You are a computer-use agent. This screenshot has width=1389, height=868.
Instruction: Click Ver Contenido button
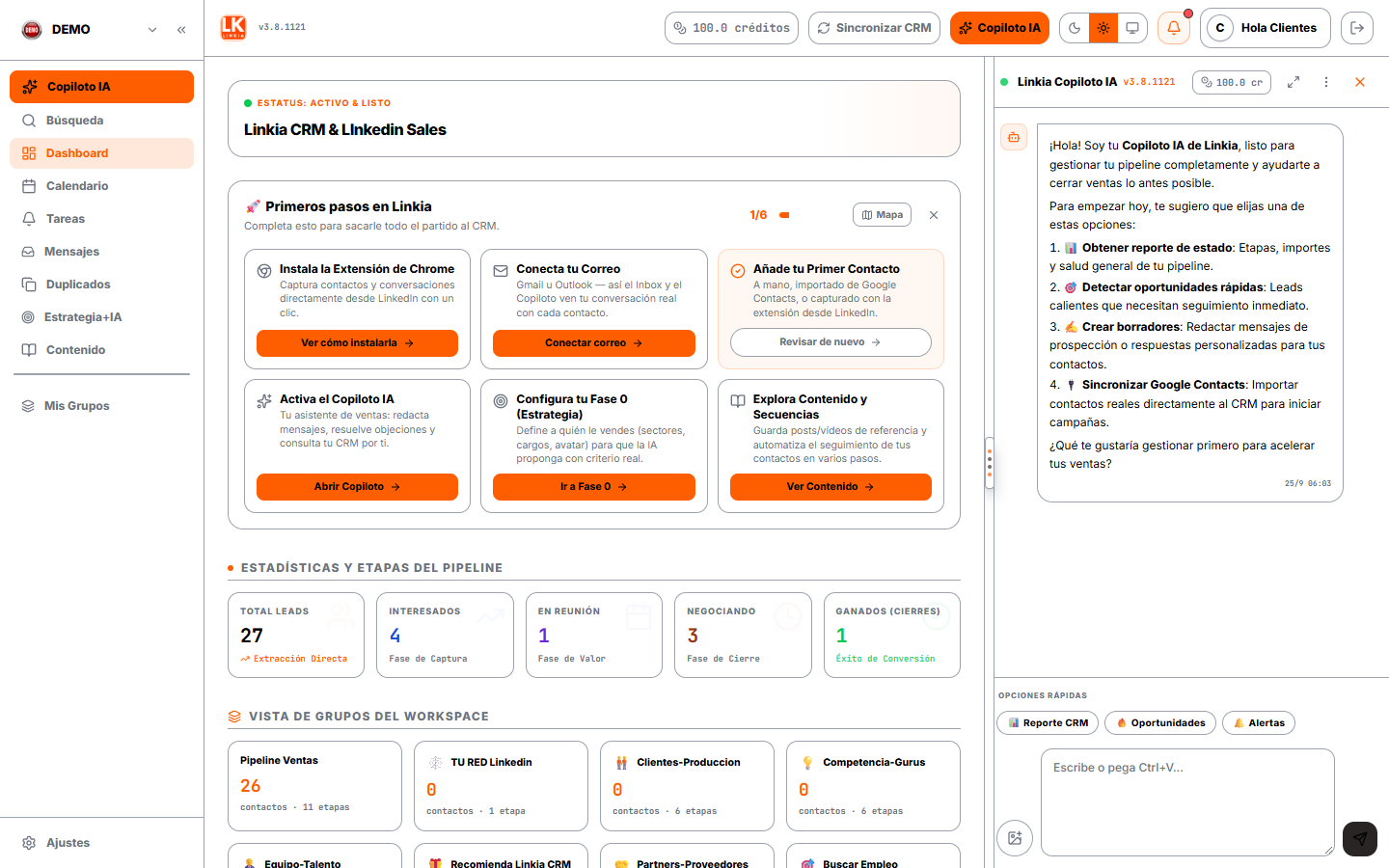[x=831, y=487]
